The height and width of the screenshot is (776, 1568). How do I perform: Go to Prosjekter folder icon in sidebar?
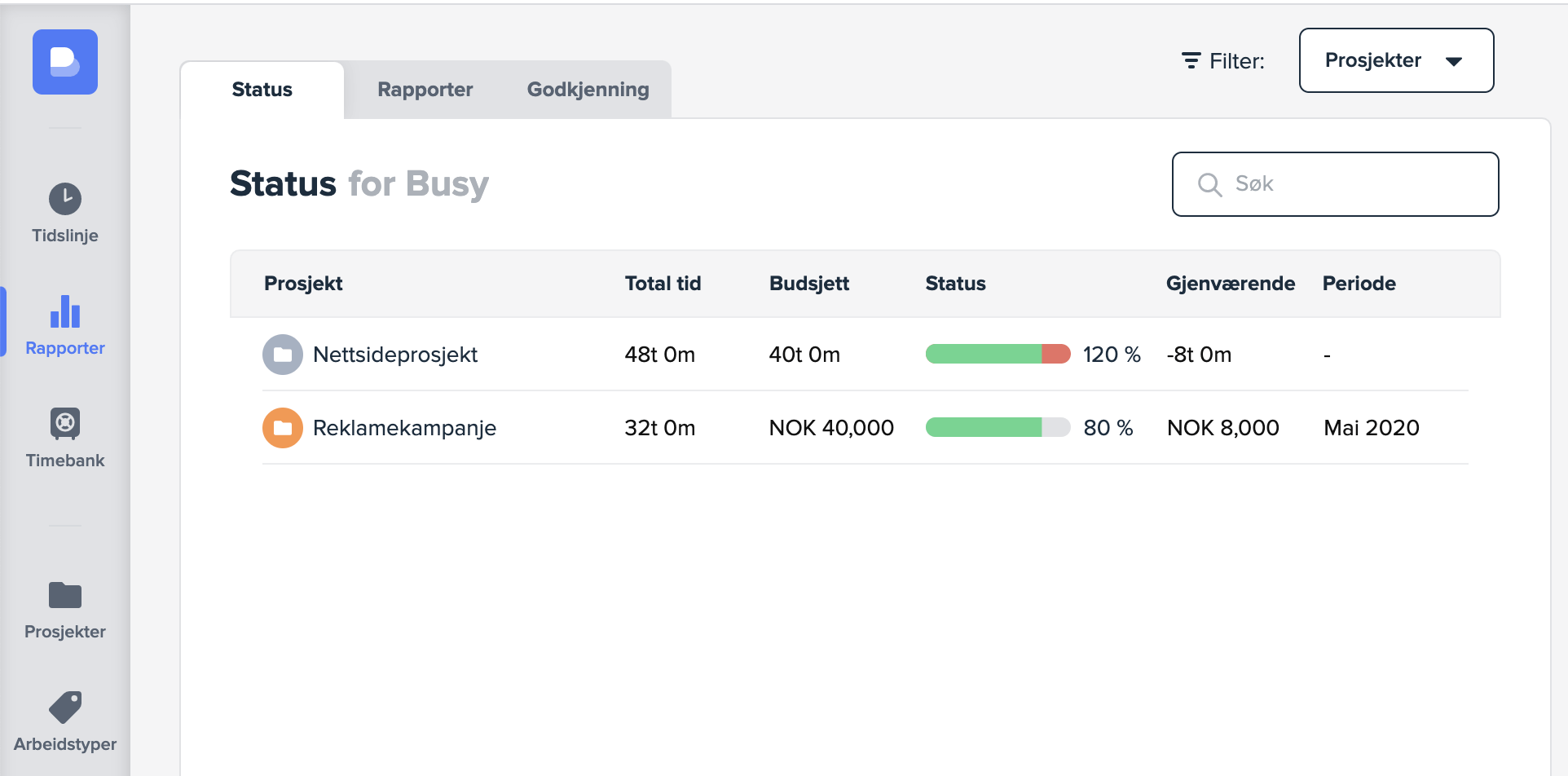tap(65, 595)
